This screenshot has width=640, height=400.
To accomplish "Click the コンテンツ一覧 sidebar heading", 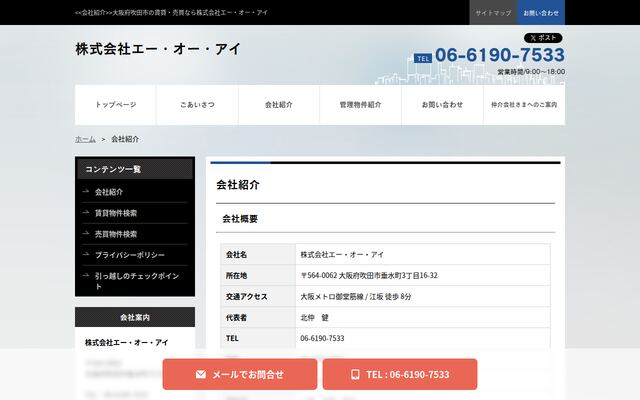I will [x=135, y=169].
